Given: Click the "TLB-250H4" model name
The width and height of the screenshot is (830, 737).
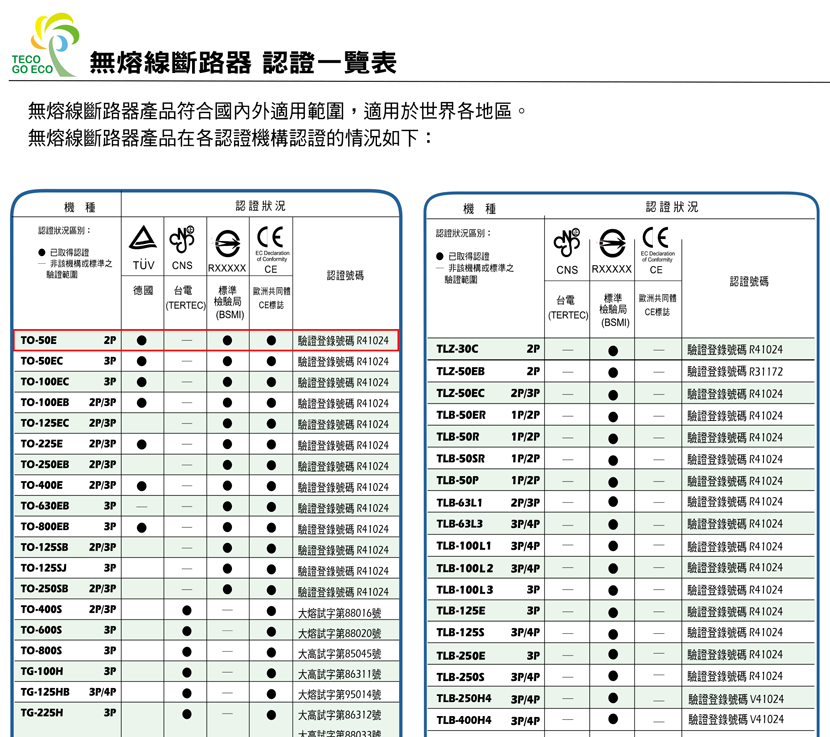Looking at the screenshot, I should [464, 699].
